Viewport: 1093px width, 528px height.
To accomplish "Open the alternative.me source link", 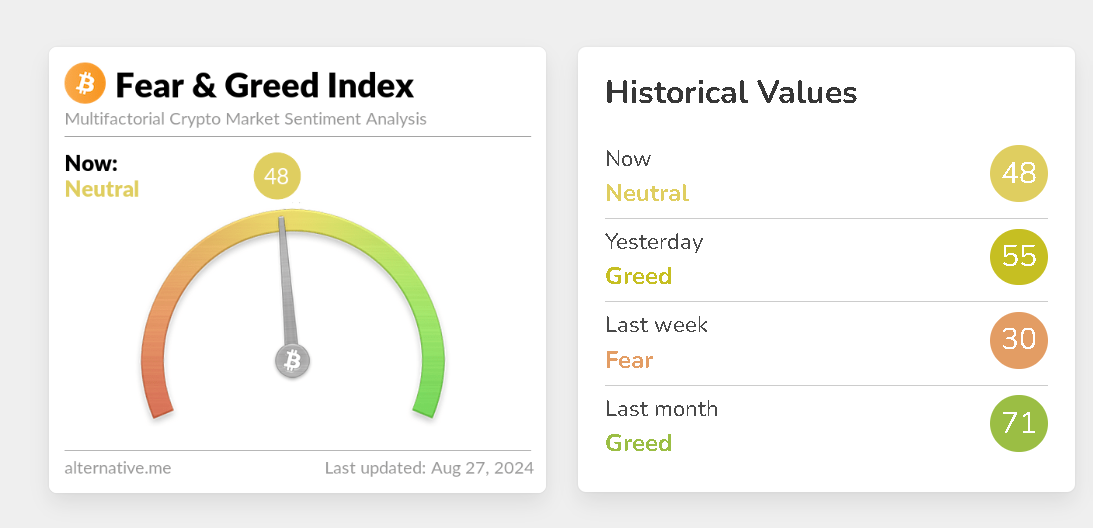I will pos(118,467).
